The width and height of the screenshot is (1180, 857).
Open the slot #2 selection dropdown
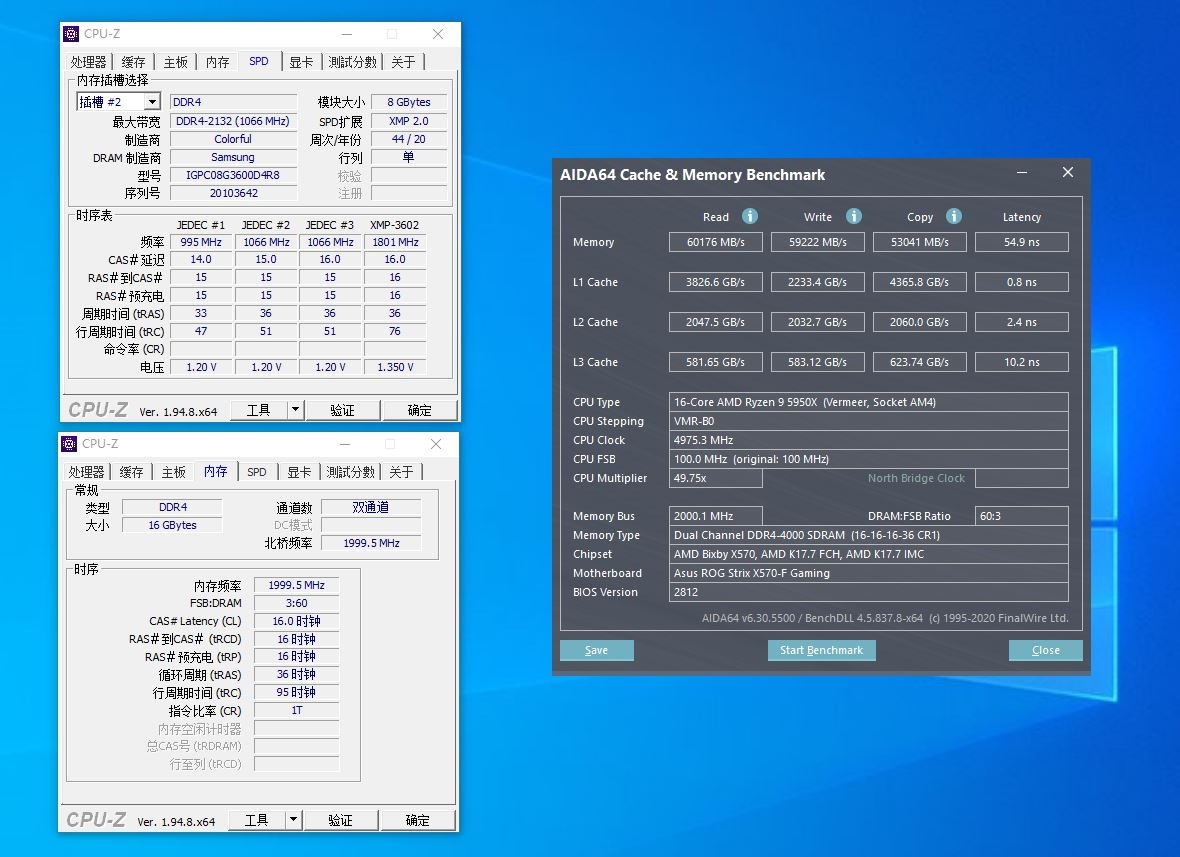152,102
